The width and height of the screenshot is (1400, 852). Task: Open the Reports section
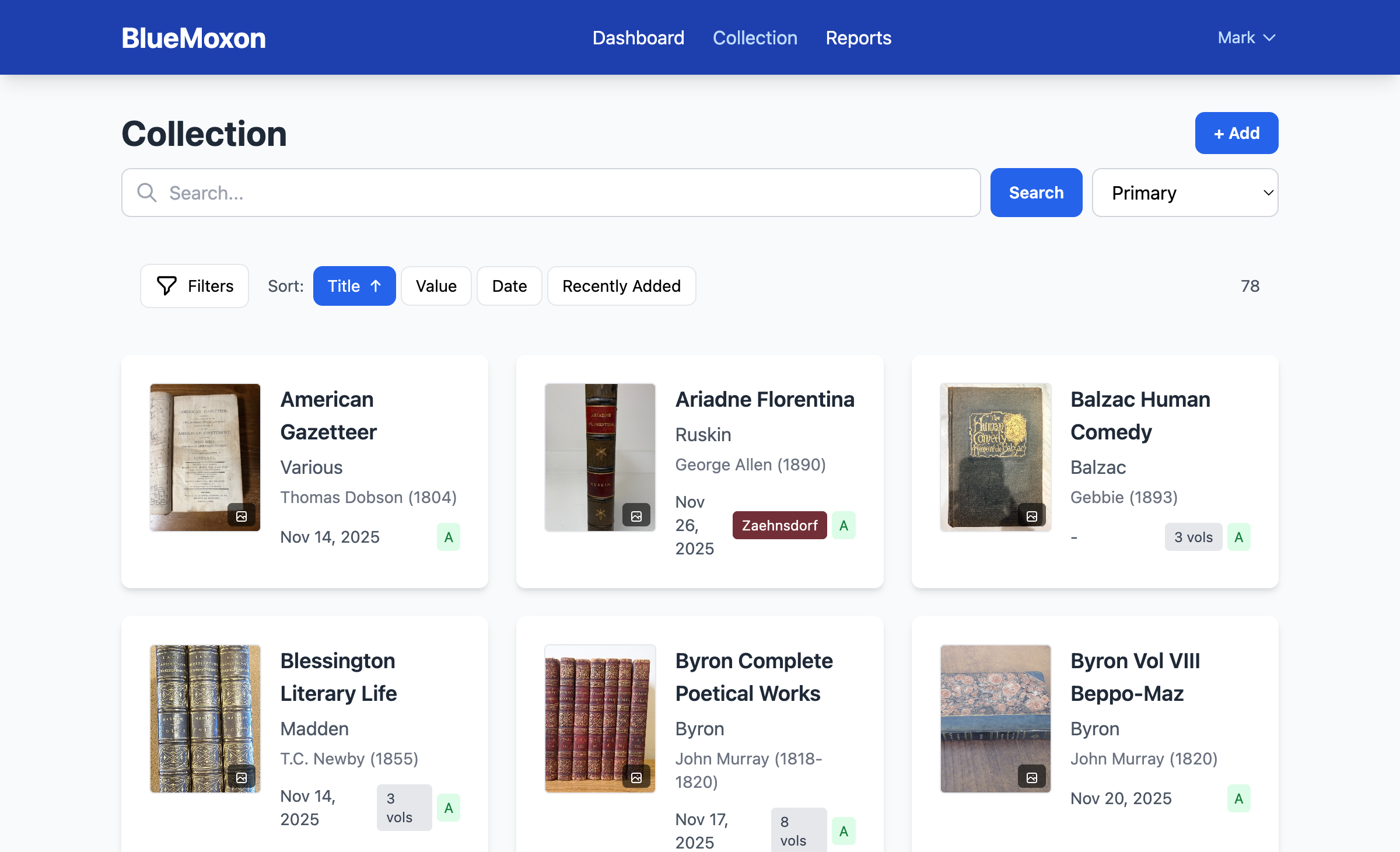point(858,37)
